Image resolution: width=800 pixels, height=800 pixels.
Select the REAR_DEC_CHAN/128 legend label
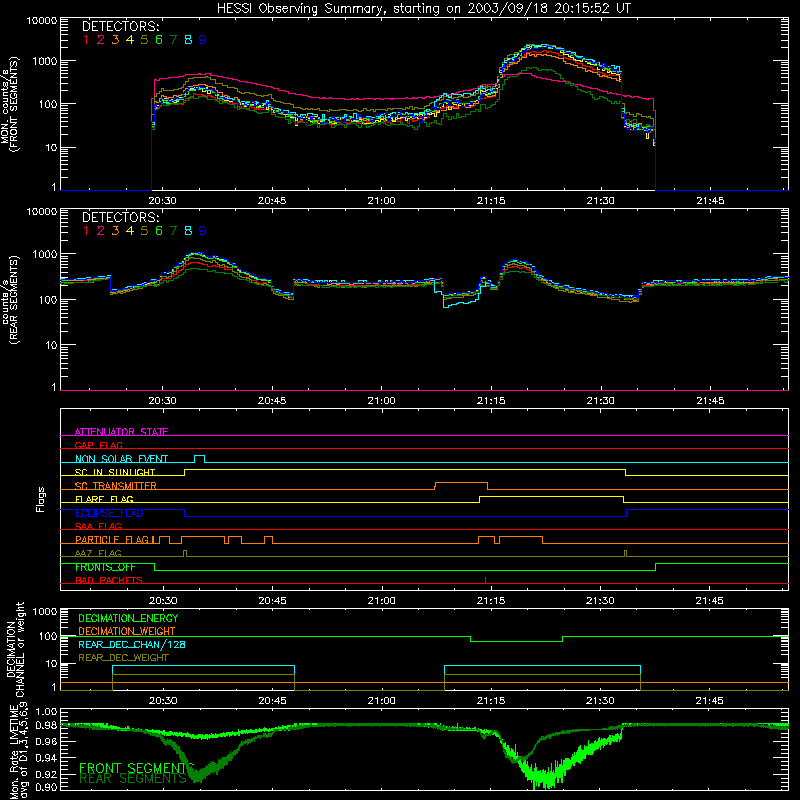point(132,644)
